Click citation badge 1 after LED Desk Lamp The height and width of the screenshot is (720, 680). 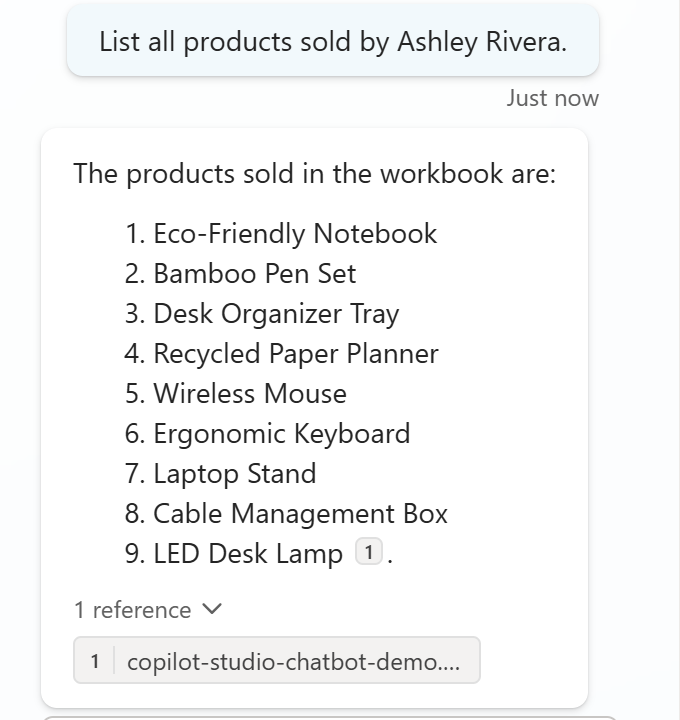369,552
